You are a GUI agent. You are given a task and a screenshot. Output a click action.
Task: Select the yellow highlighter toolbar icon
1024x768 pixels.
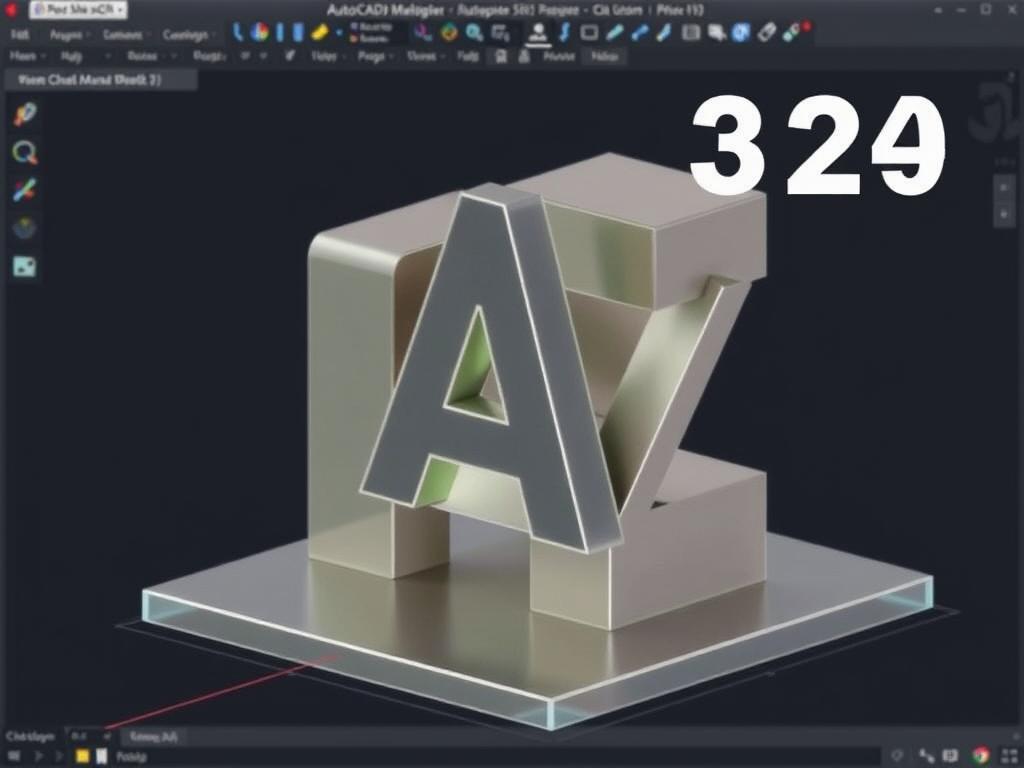pyautogui.click(x=319, y=32)
